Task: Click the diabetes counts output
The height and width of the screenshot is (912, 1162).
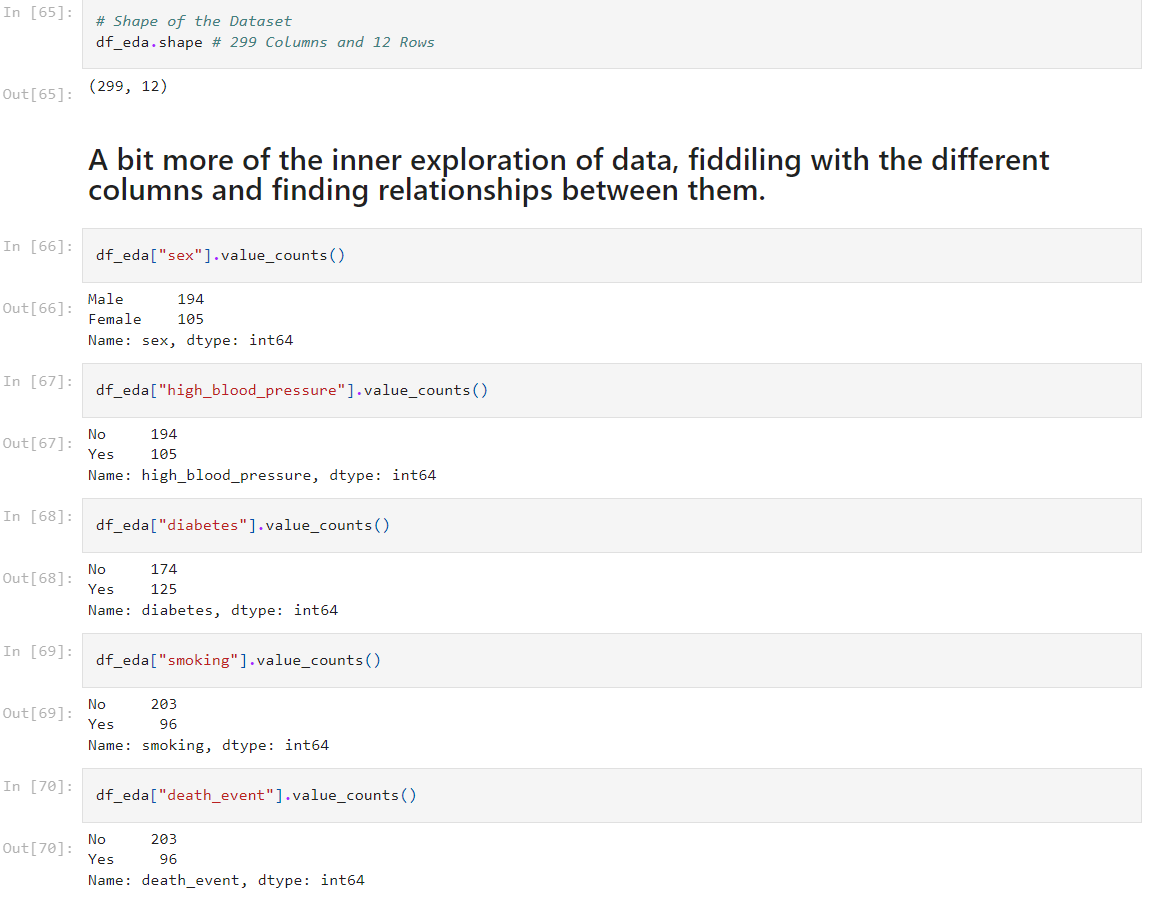Action: click(x=212, y=589)
